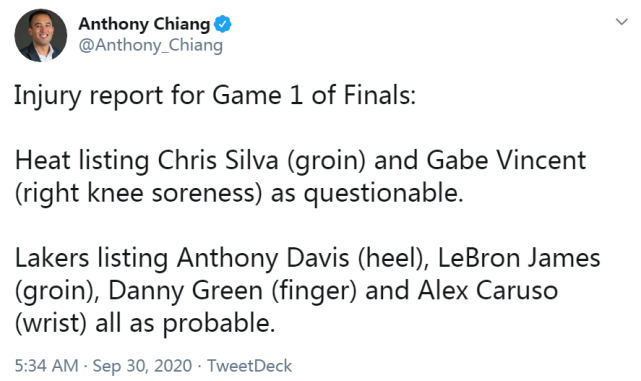
Task: Click the blue verified badge icon
Action: (223, 24)
